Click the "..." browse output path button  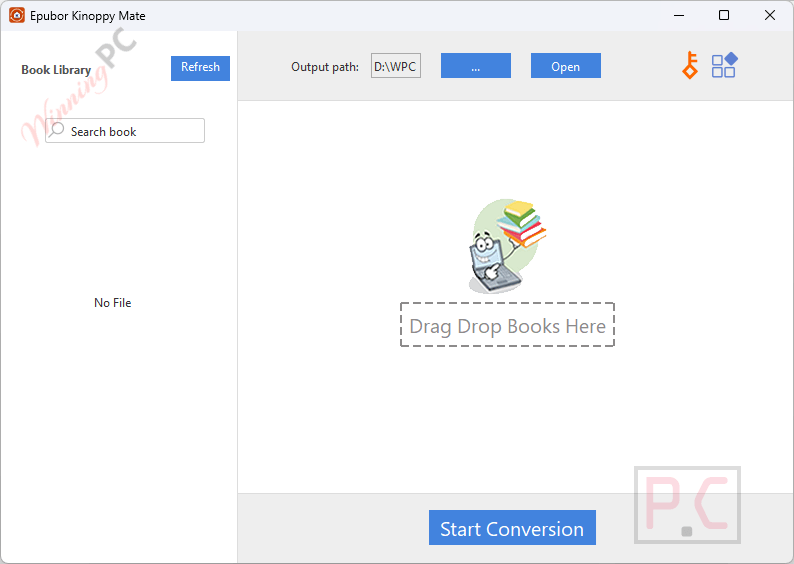pyautogui.click(x=475, y=66)
